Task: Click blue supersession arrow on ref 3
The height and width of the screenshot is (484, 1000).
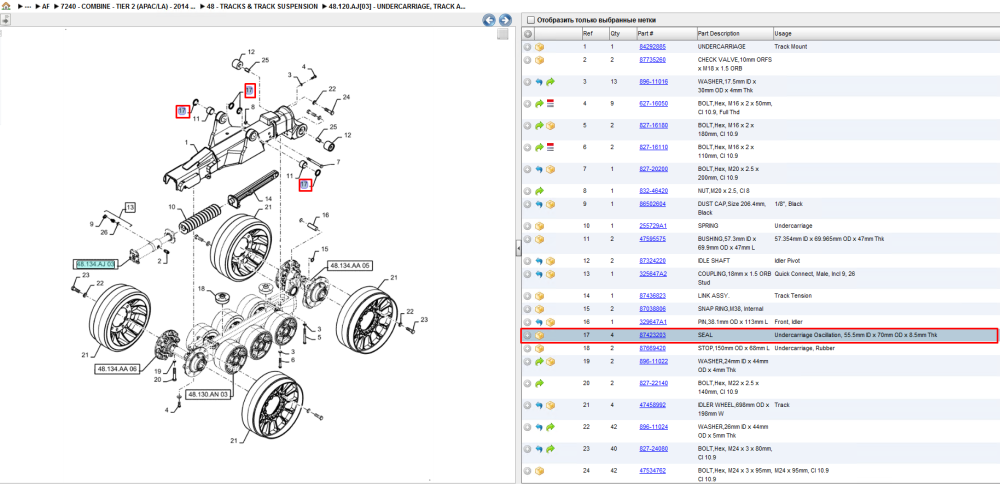Action: 539,82
